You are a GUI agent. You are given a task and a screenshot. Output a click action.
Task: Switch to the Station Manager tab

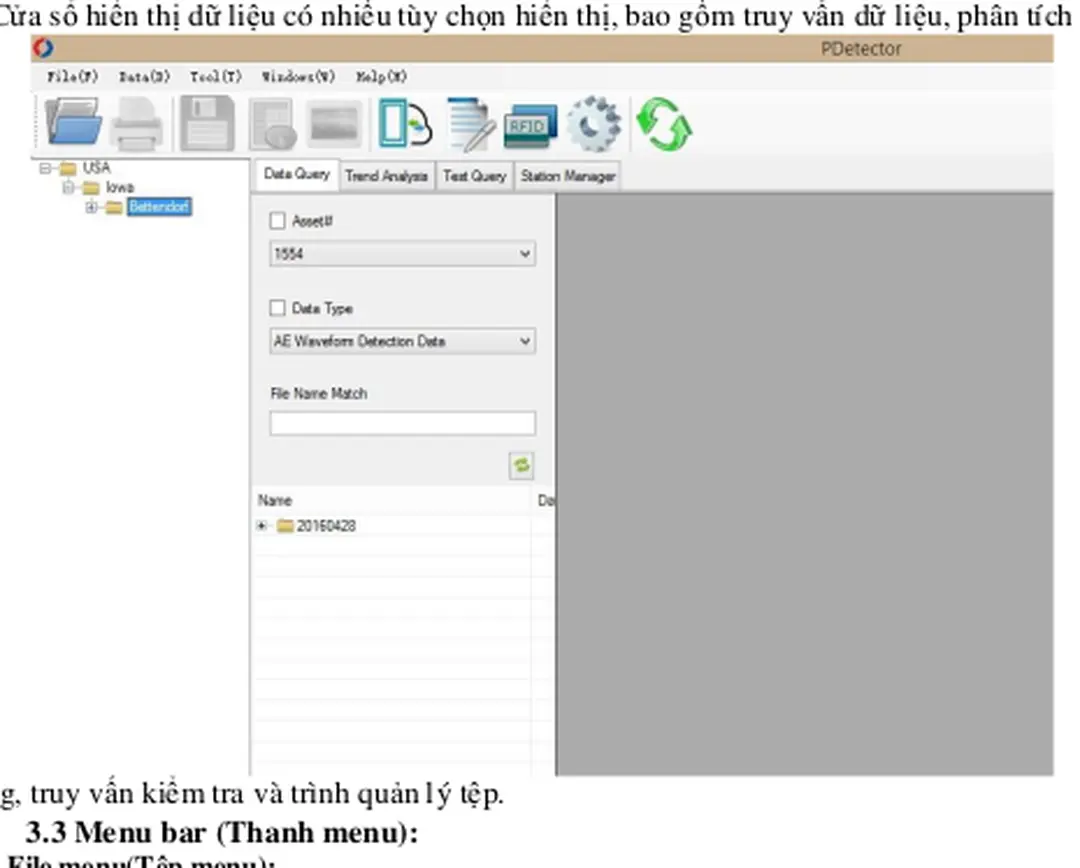(x=567, y=176)
